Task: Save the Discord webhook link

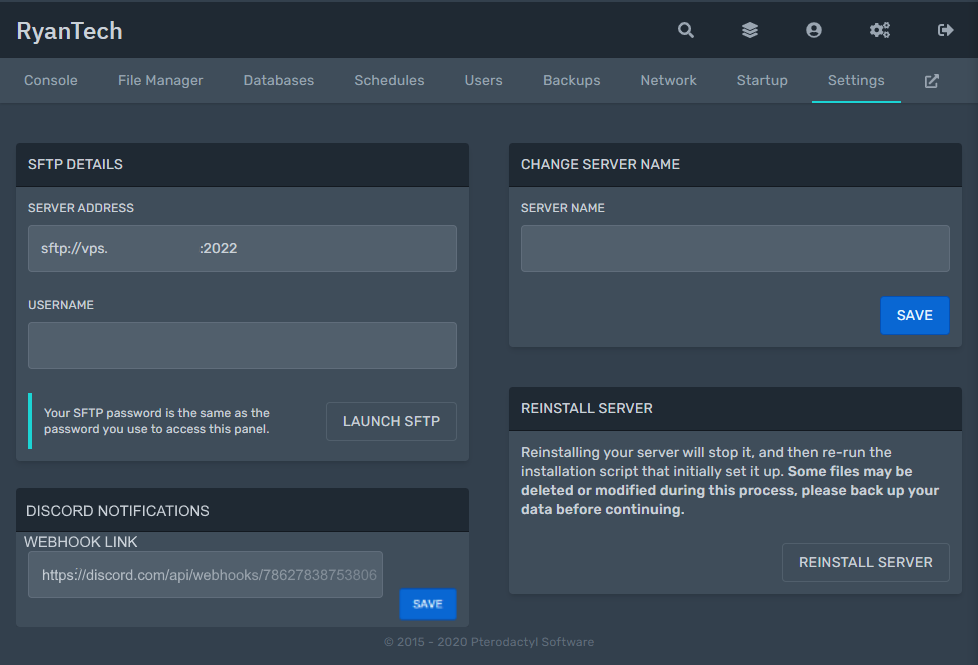Action: (x=428, y=604)
